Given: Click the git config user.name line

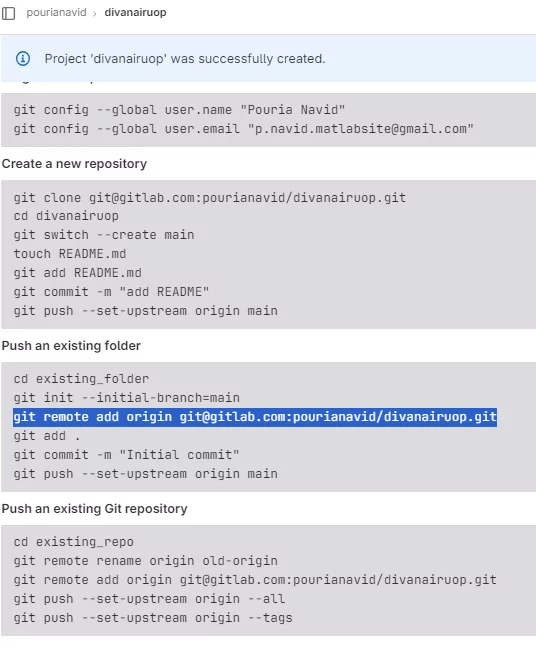Looking at the screenshot, I should coord(179,110).
